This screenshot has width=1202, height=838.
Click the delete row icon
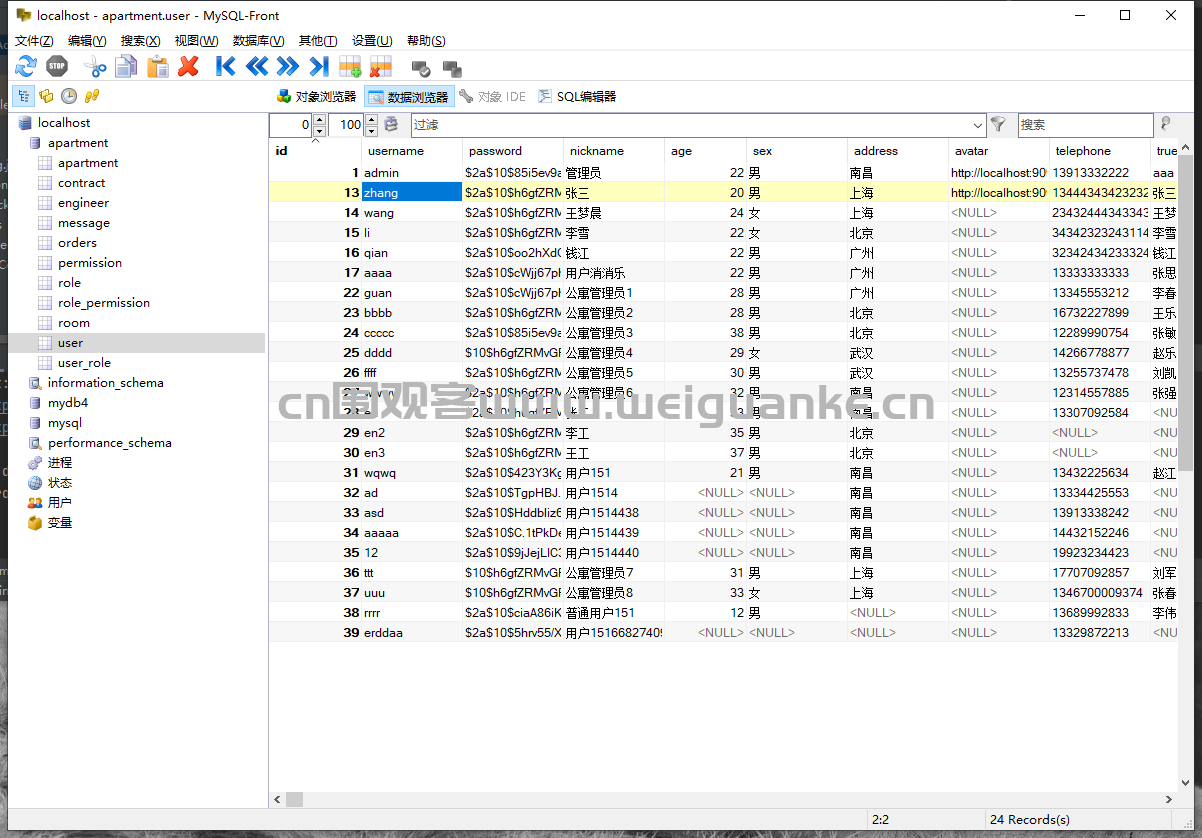point(381,66)
